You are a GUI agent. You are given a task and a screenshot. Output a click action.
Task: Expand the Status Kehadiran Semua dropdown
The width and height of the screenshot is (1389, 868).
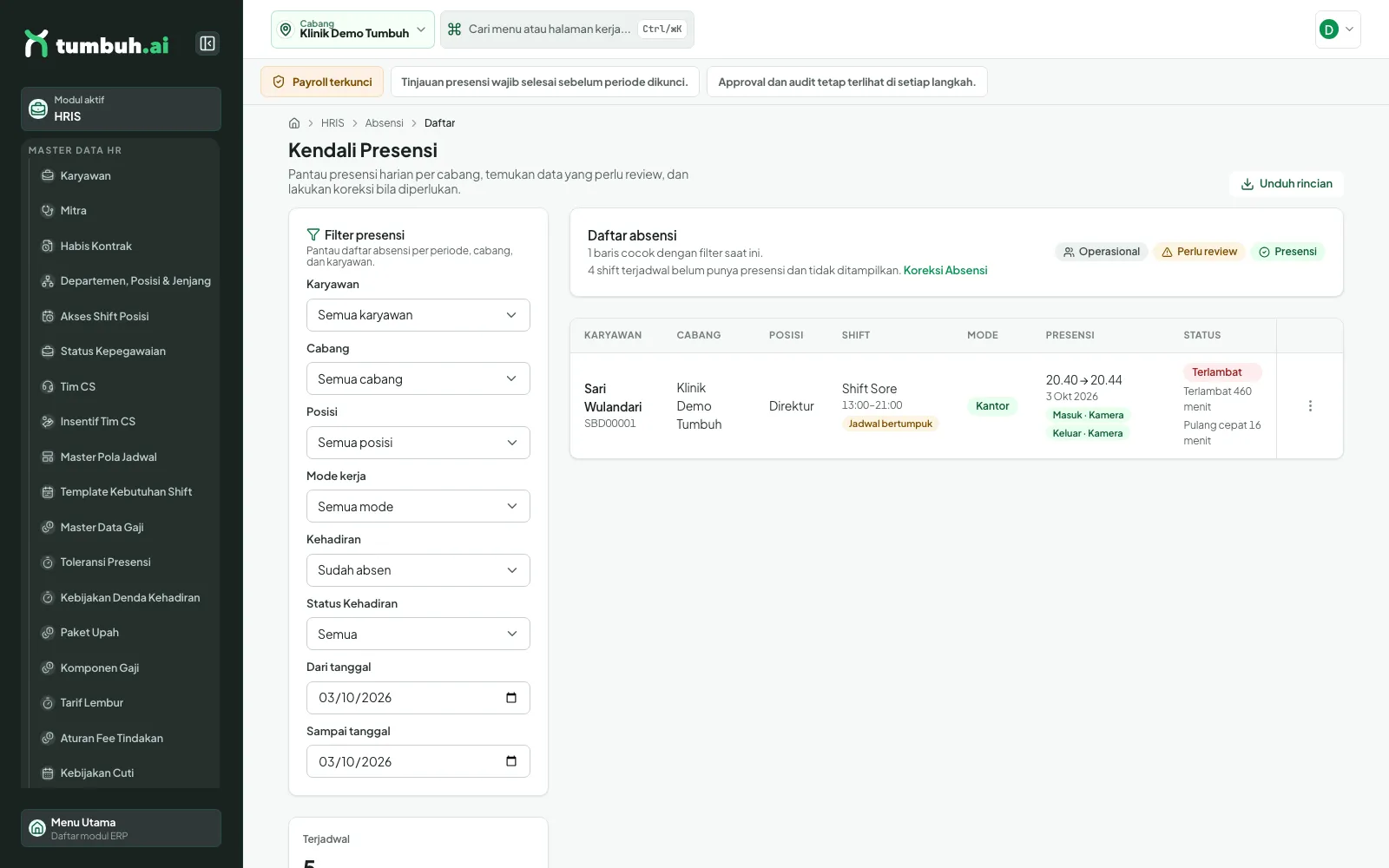[x=418, y=634]
